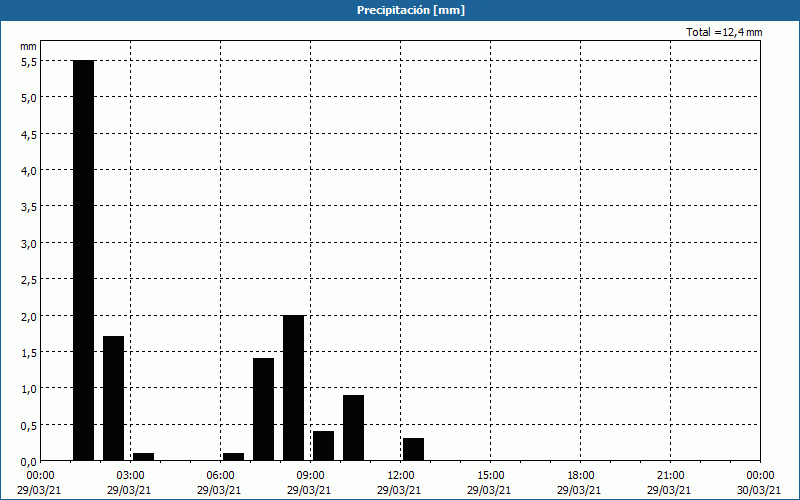
Task: Click the 4,5 y-axis label
Action: (29, 134)
